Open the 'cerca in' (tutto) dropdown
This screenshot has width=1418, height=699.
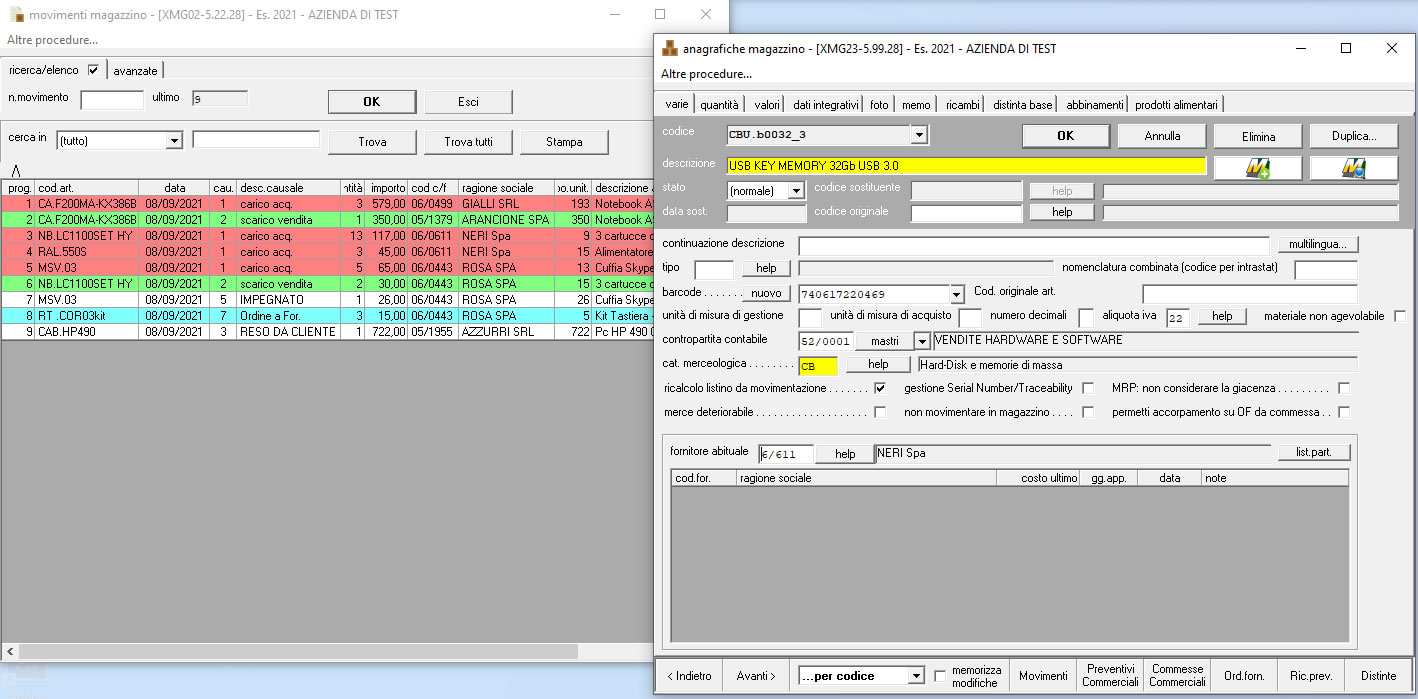click(x=174, y=141)
